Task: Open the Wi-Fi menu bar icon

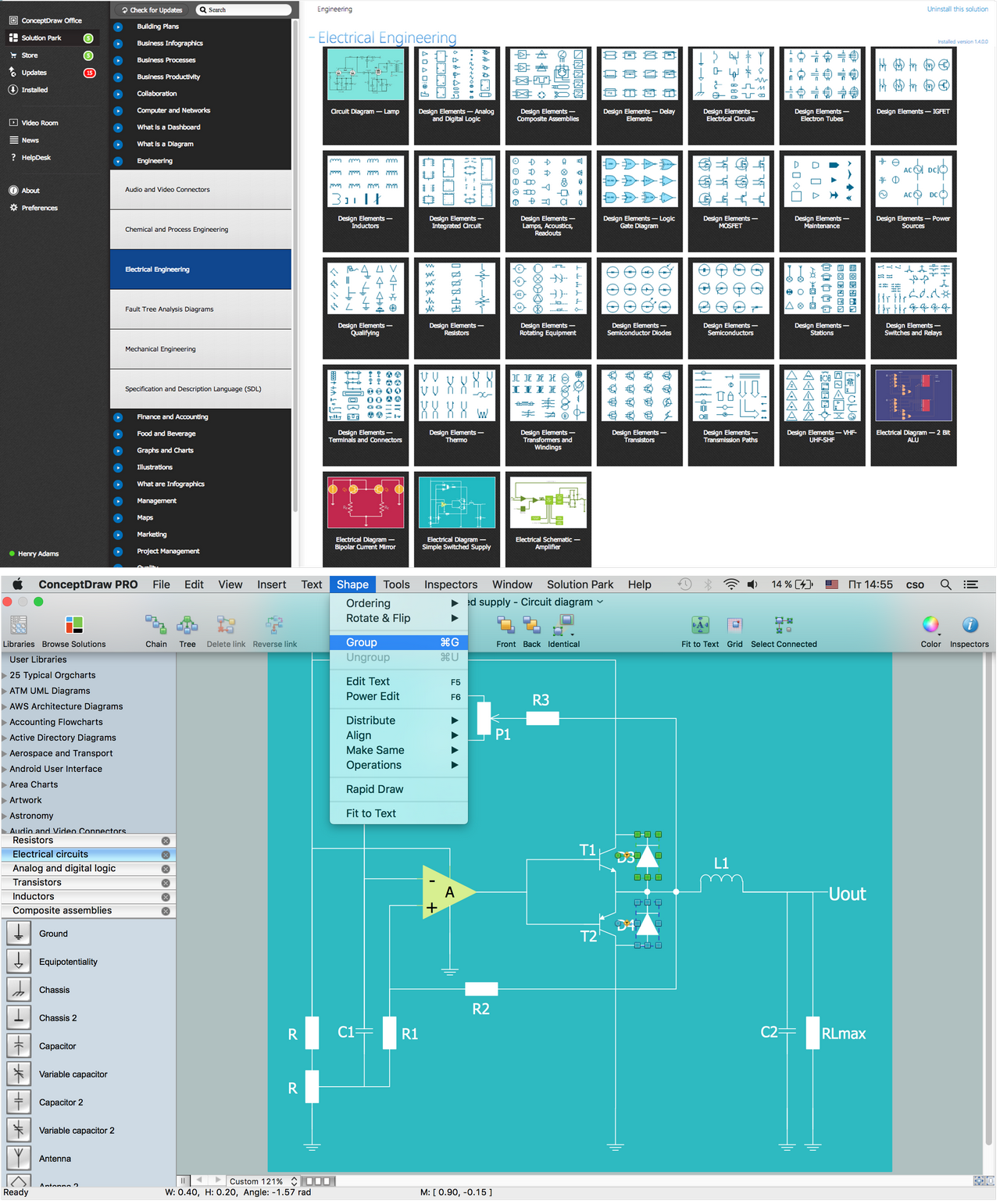Action: click(x=730, y=584)
